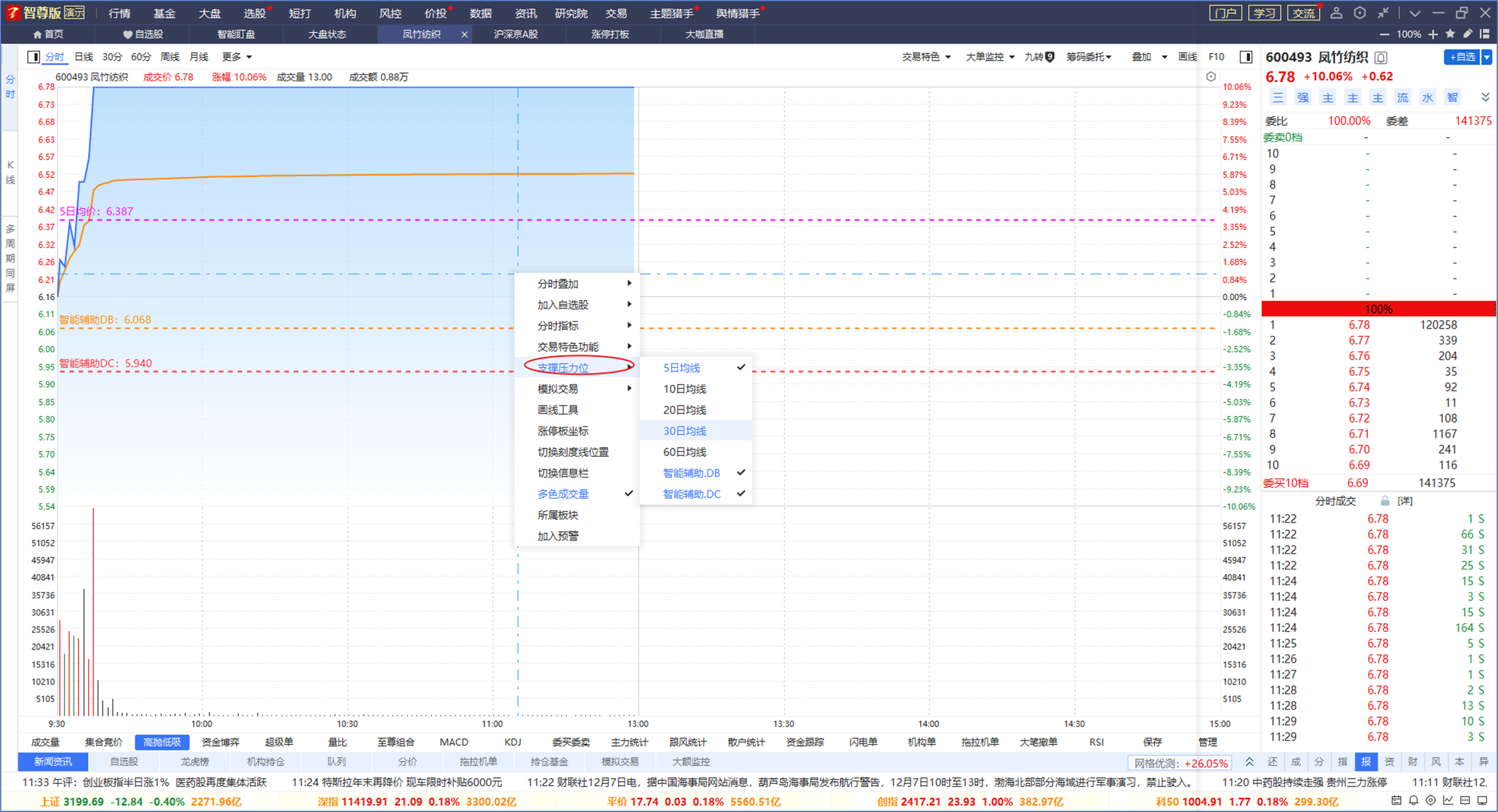Expand the tag row double-chevron
The height and width of the screenshot is (812, 1498).
pos(1485,97)
